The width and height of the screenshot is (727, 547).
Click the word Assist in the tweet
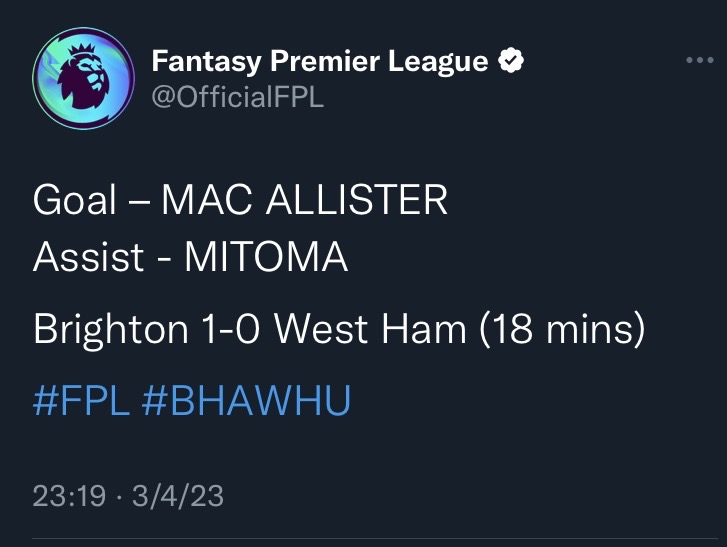[x=89, y=258]
